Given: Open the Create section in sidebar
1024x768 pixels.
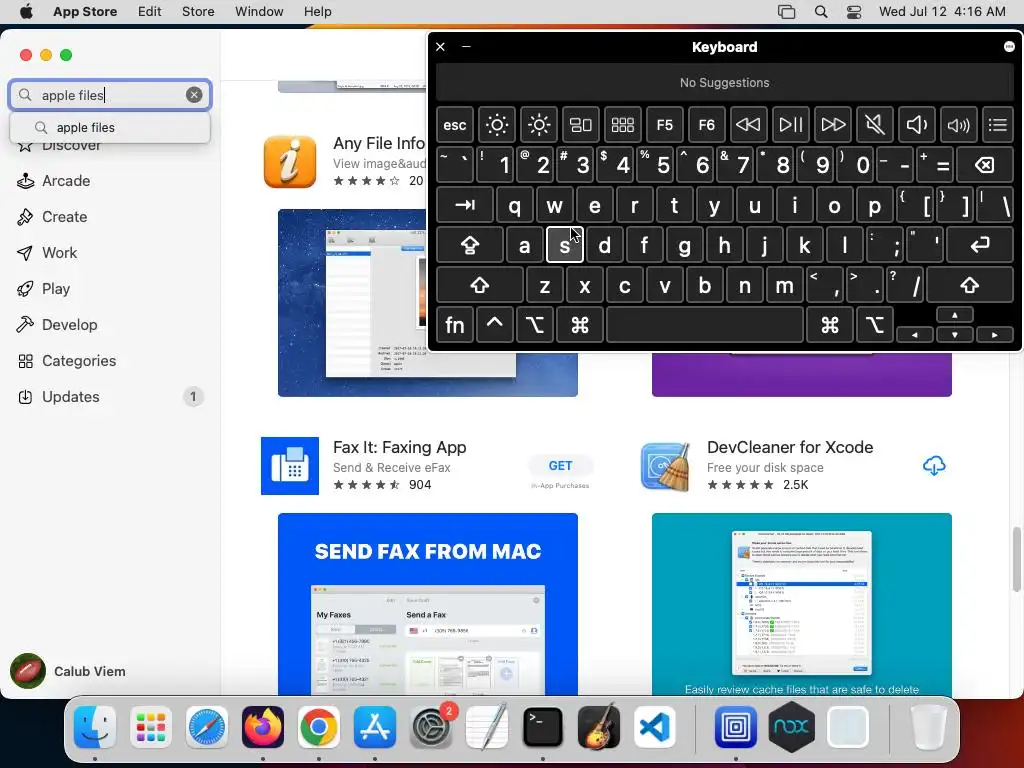Looking at the screenshot, I should click(65, 217).
